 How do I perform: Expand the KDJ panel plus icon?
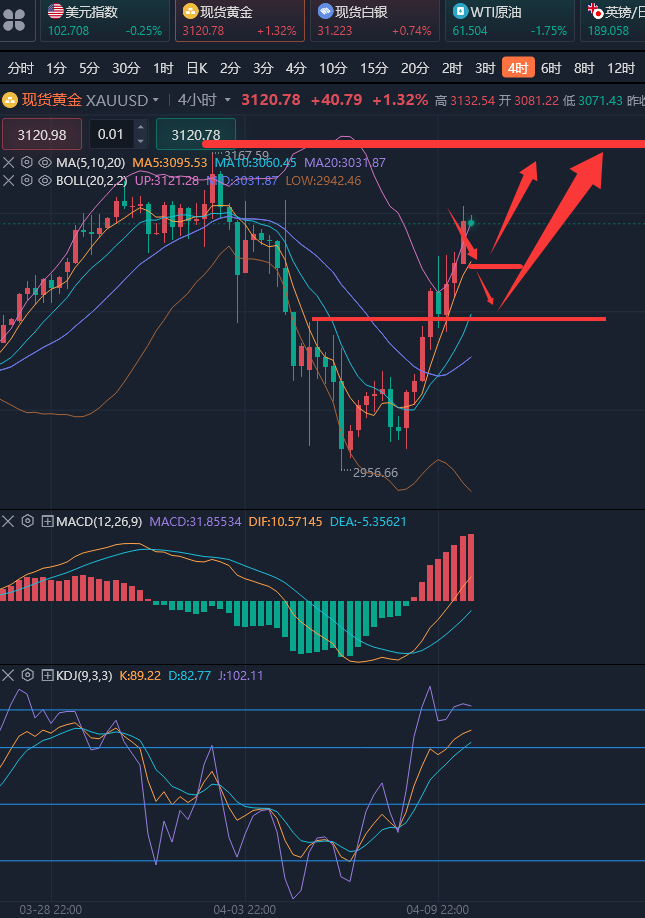47,676
